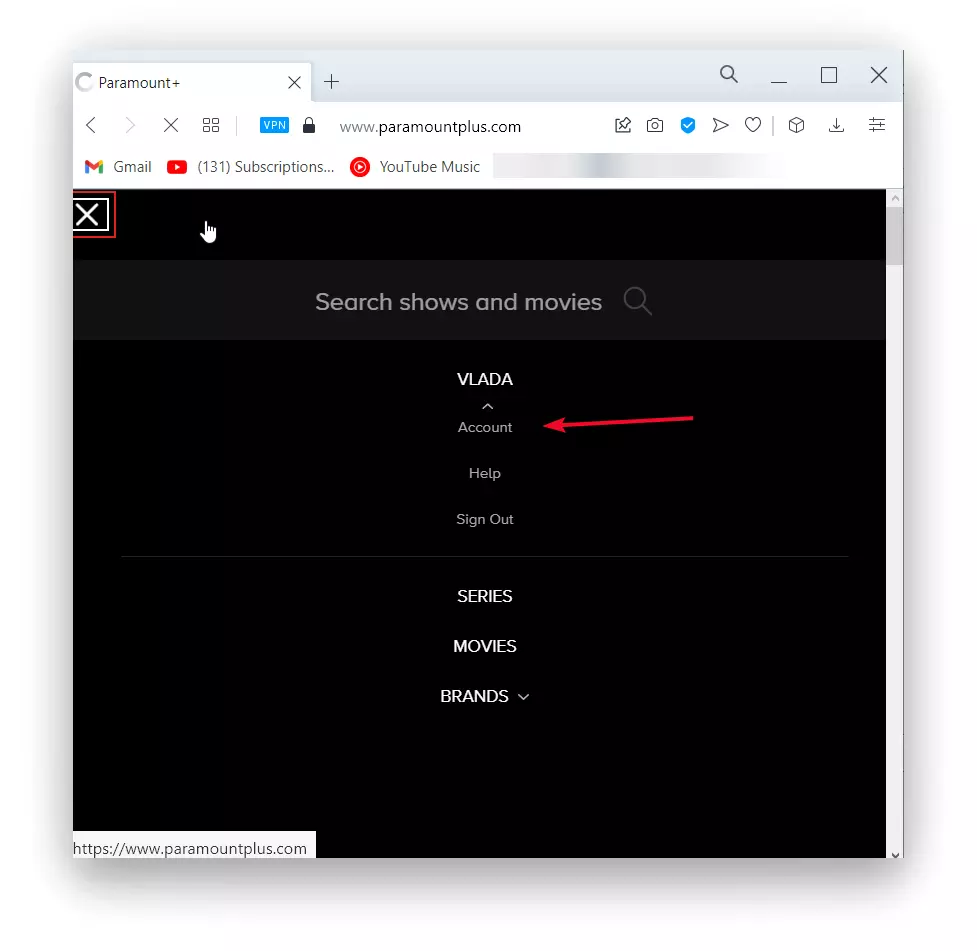Open the Account link
977x951 pixels.
coord(485,428)
